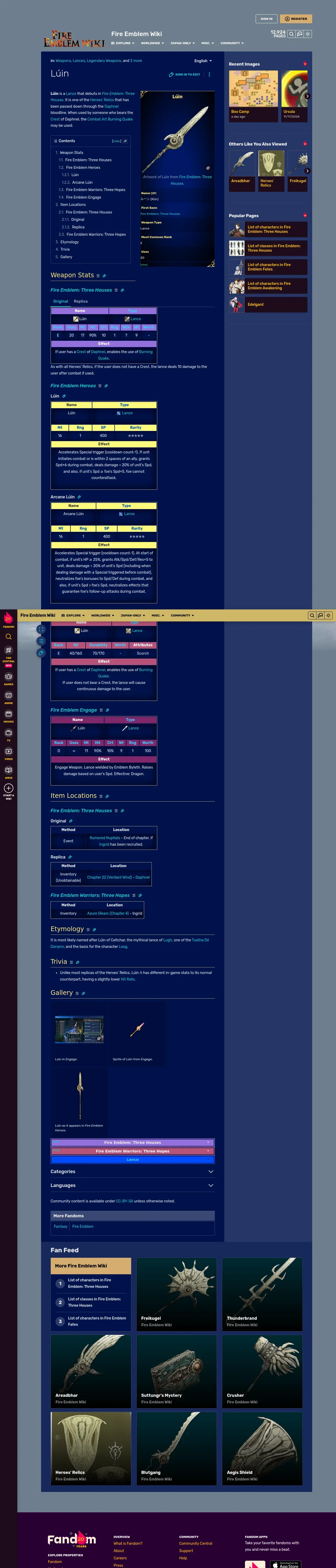This screenshot has width=336, height=1568.
Task: Open Video in the left sidebar
Action: pos(9,754)
